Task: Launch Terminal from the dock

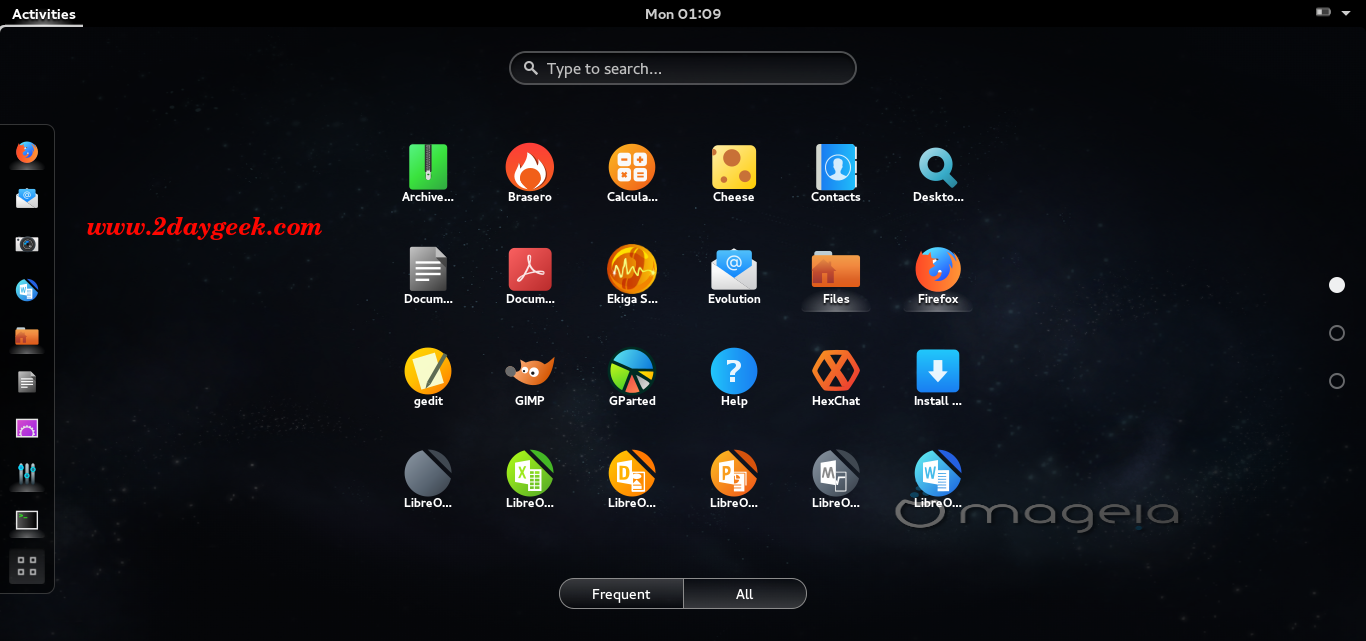Action: point(27,520)
